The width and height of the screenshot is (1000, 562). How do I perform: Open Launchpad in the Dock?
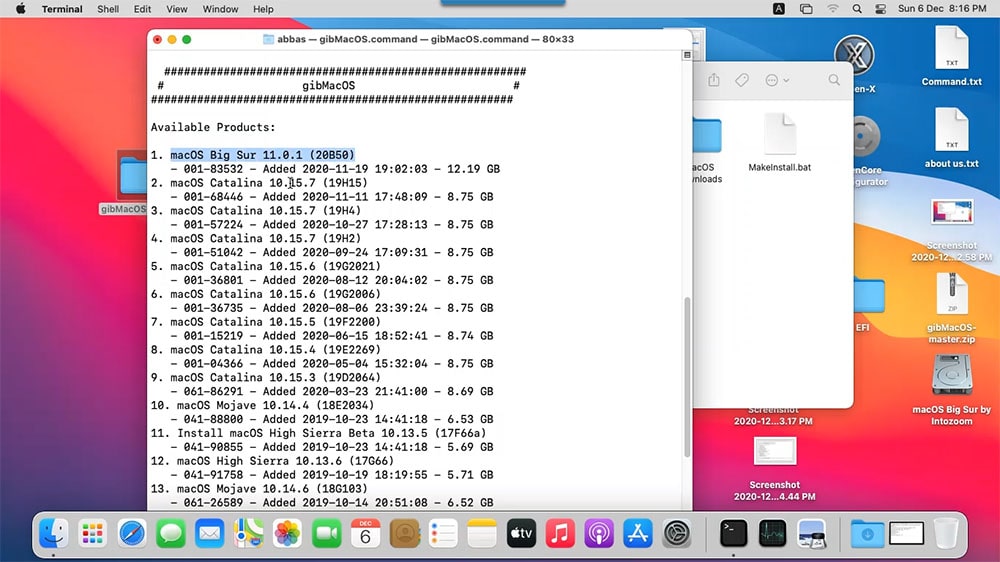point(92,533)
